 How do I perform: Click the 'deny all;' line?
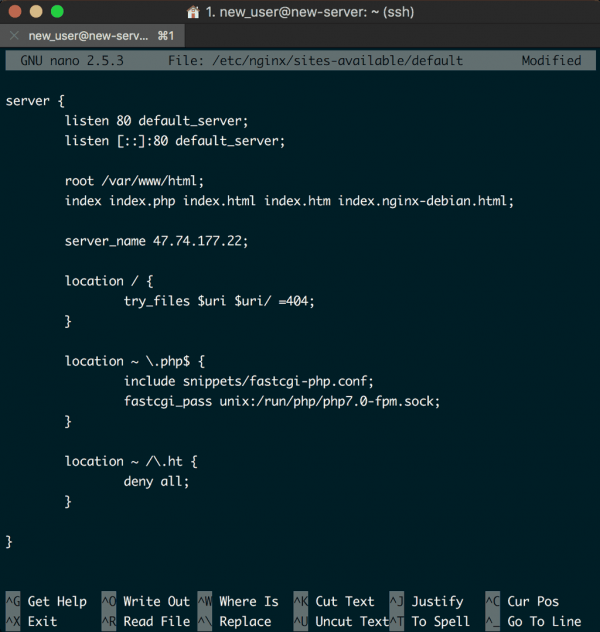(x=156, y=482)
